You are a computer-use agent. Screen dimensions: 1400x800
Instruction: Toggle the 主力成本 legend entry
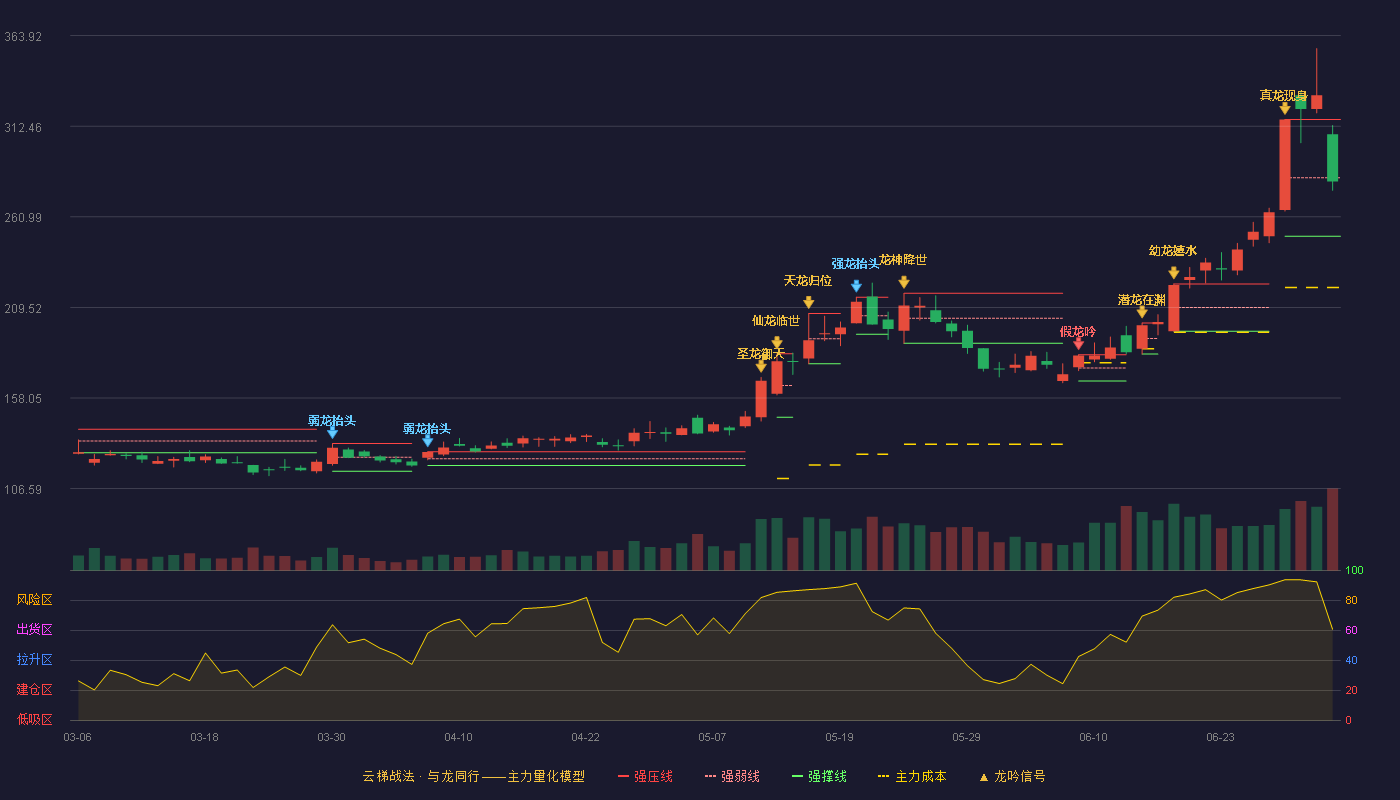(x=912, y=776)
